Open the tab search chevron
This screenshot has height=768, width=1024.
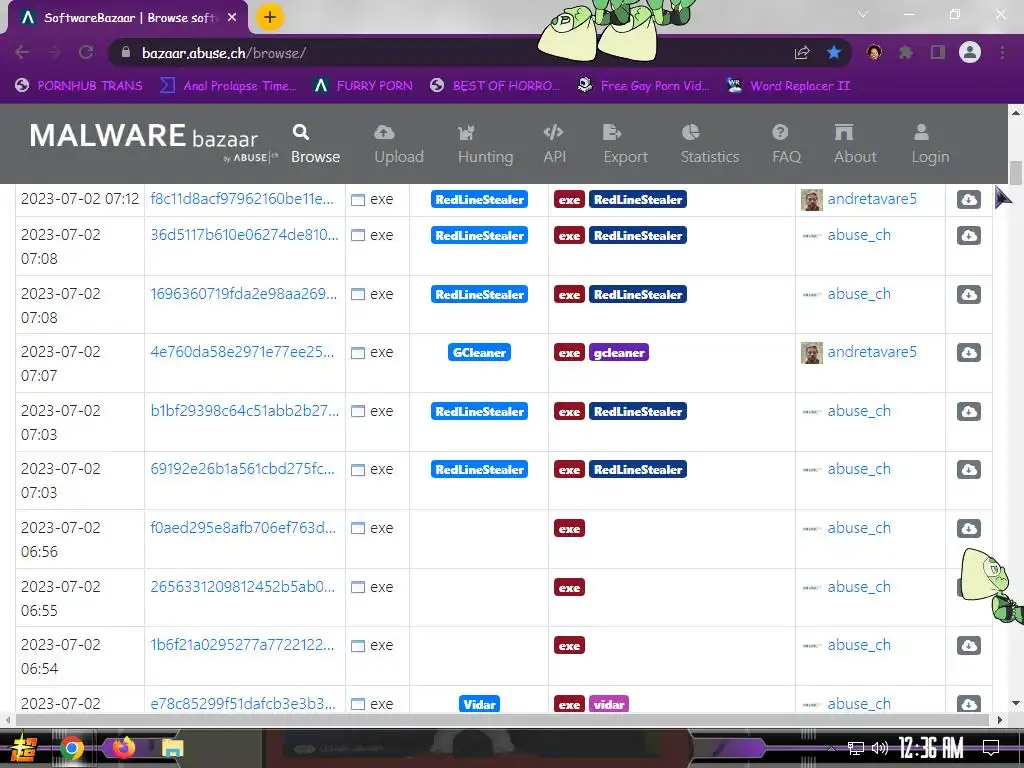click(863, 14)
